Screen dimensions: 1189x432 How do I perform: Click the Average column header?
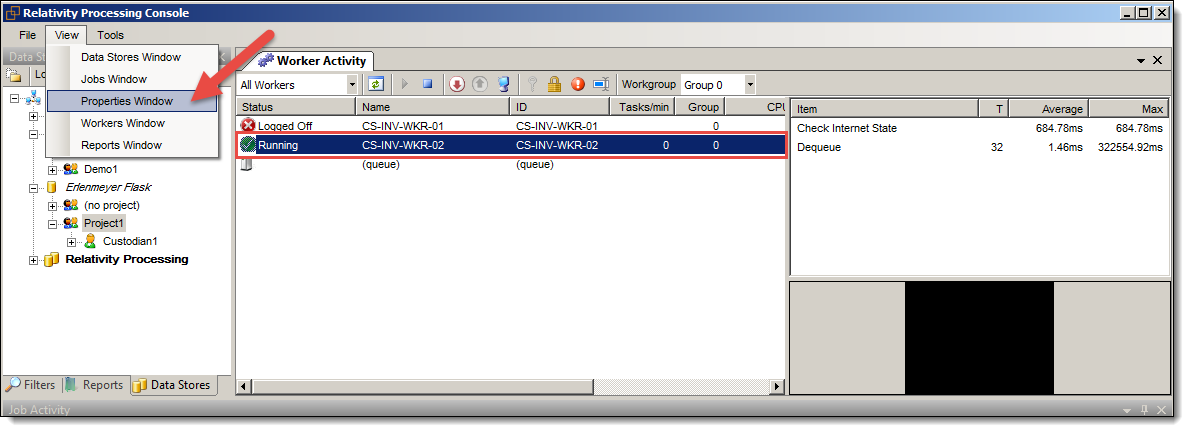[1049, 109]
